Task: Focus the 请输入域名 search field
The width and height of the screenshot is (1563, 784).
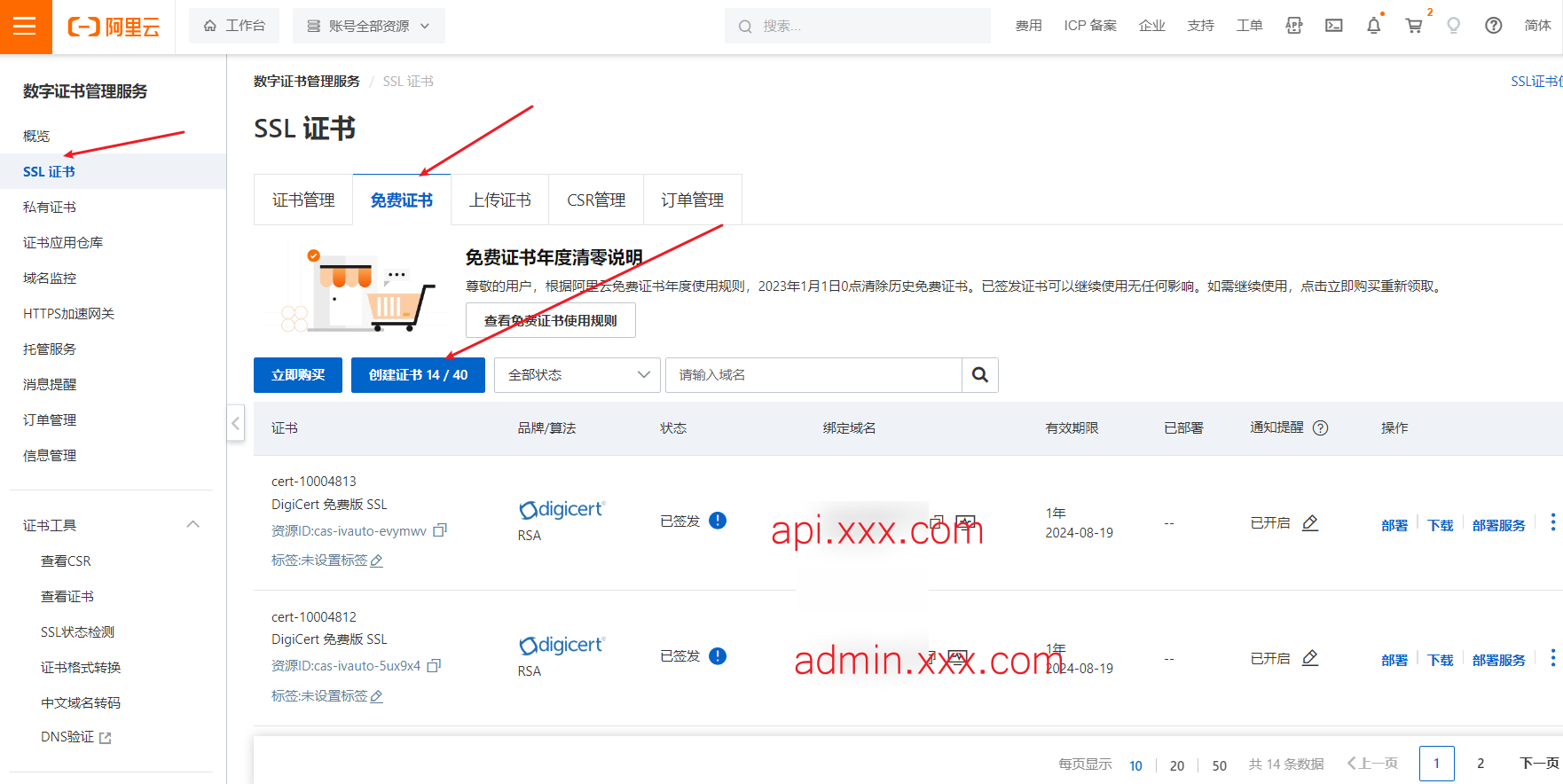Action: (813, 375)
